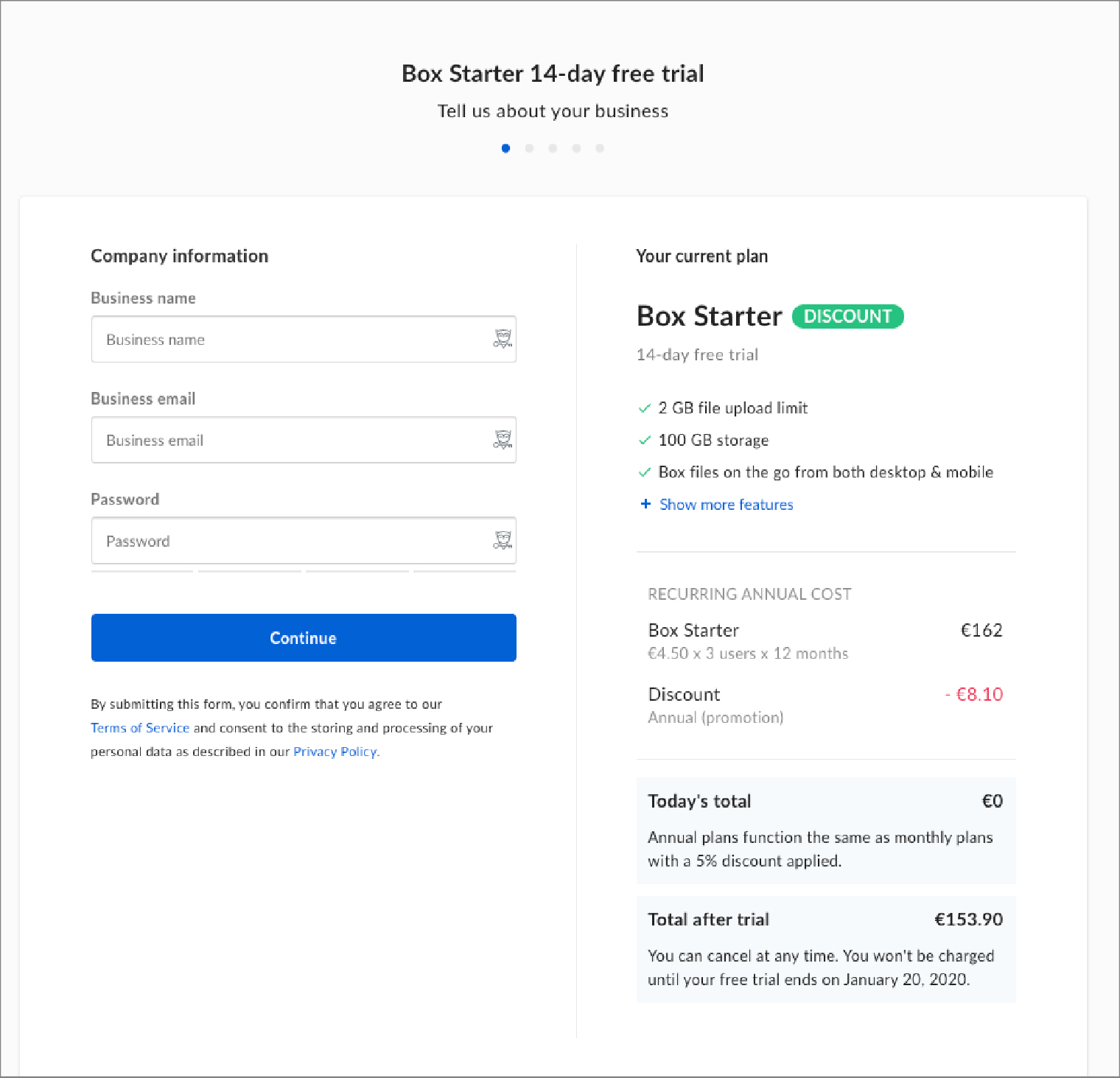The image size is (1120, 1078).
Task: Select the fourth step indicator dot
Action: tap(576, 148)
